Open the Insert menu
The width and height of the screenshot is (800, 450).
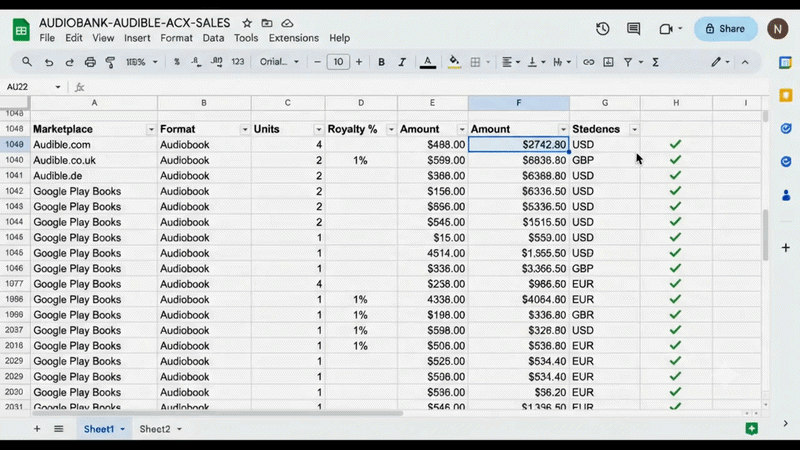[137, 38]
